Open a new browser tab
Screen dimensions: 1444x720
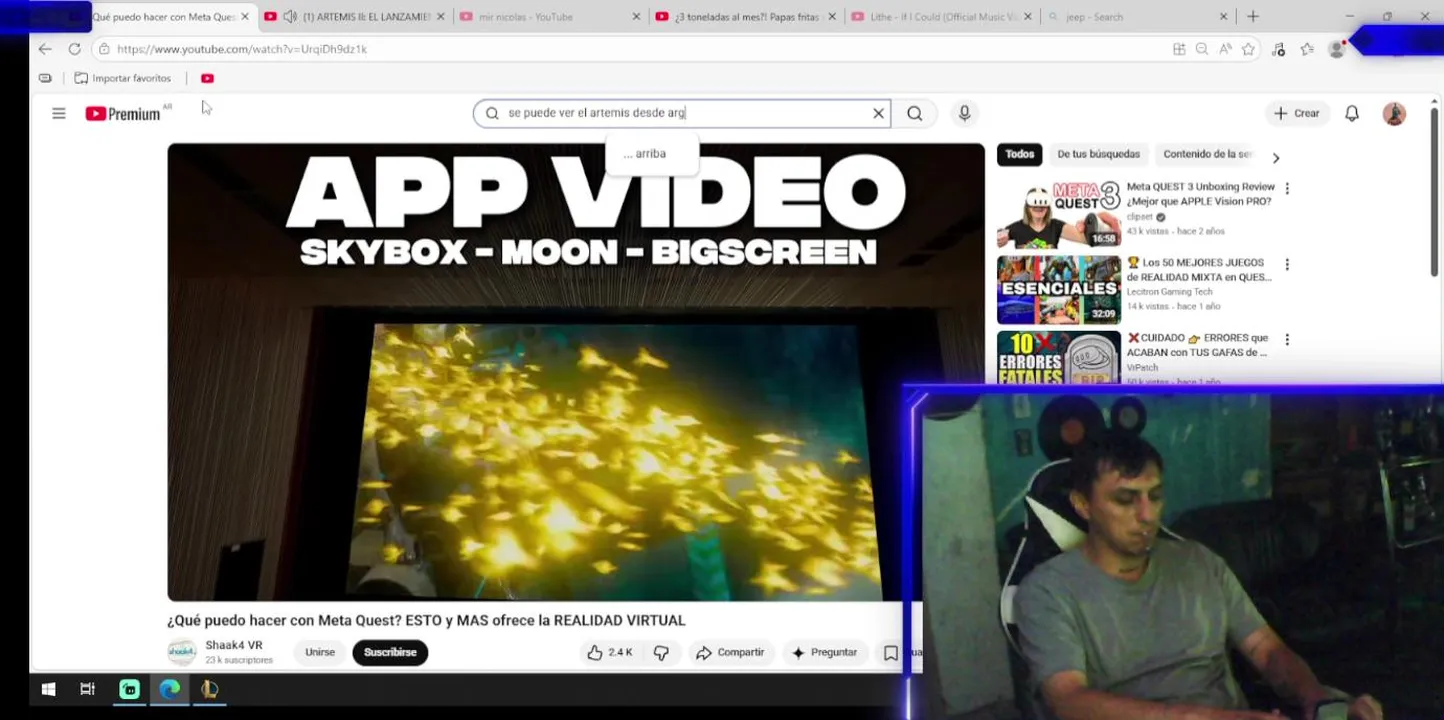tap(1253, 17)
